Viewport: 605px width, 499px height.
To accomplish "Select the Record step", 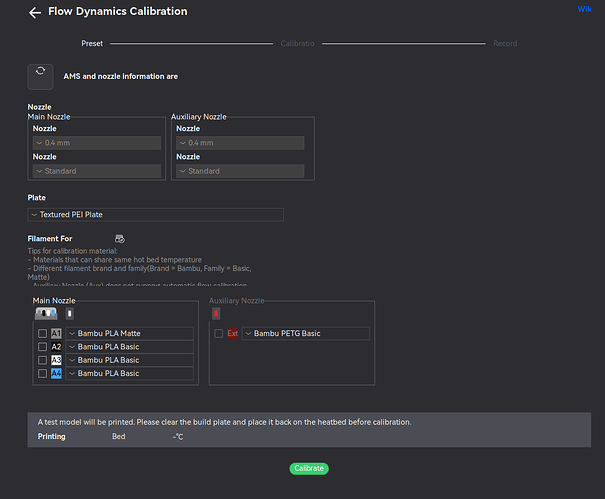I will tap(505, 43).
